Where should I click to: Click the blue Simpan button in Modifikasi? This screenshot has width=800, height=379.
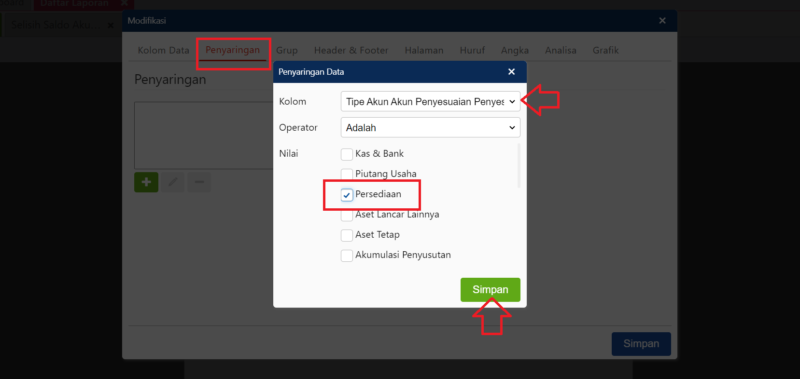click(x=641, y=344)
